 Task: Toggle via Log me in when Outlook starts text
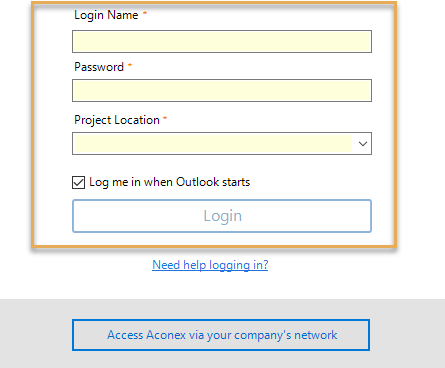click(x=169, y=182)
